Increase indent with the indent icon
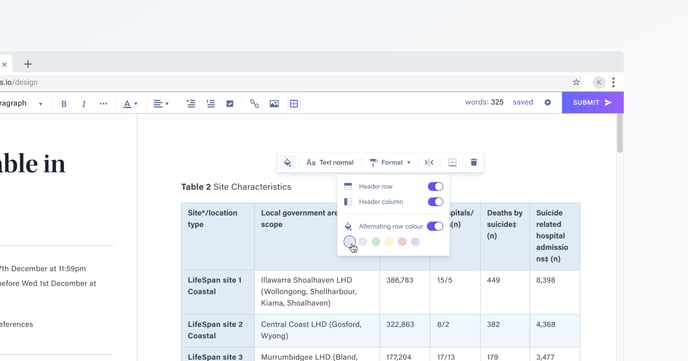This screenshot has height=361, width=688. (211, 104)
